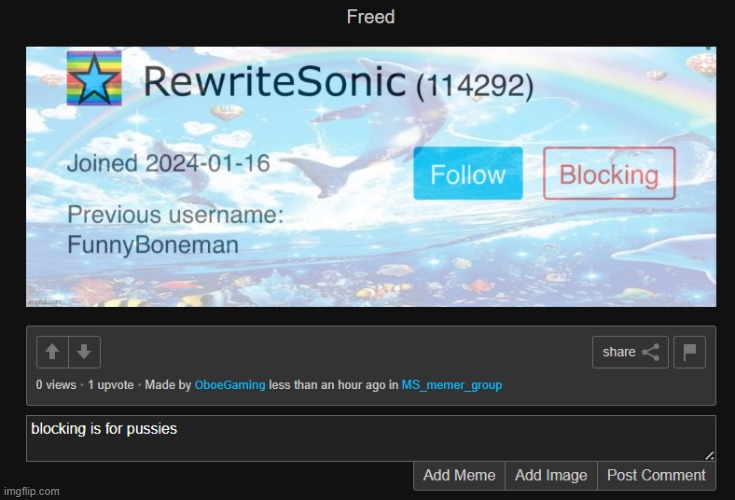Upvote the meme with the up arrow
This screenshot has width=735, height=500.
pos(52,352)
